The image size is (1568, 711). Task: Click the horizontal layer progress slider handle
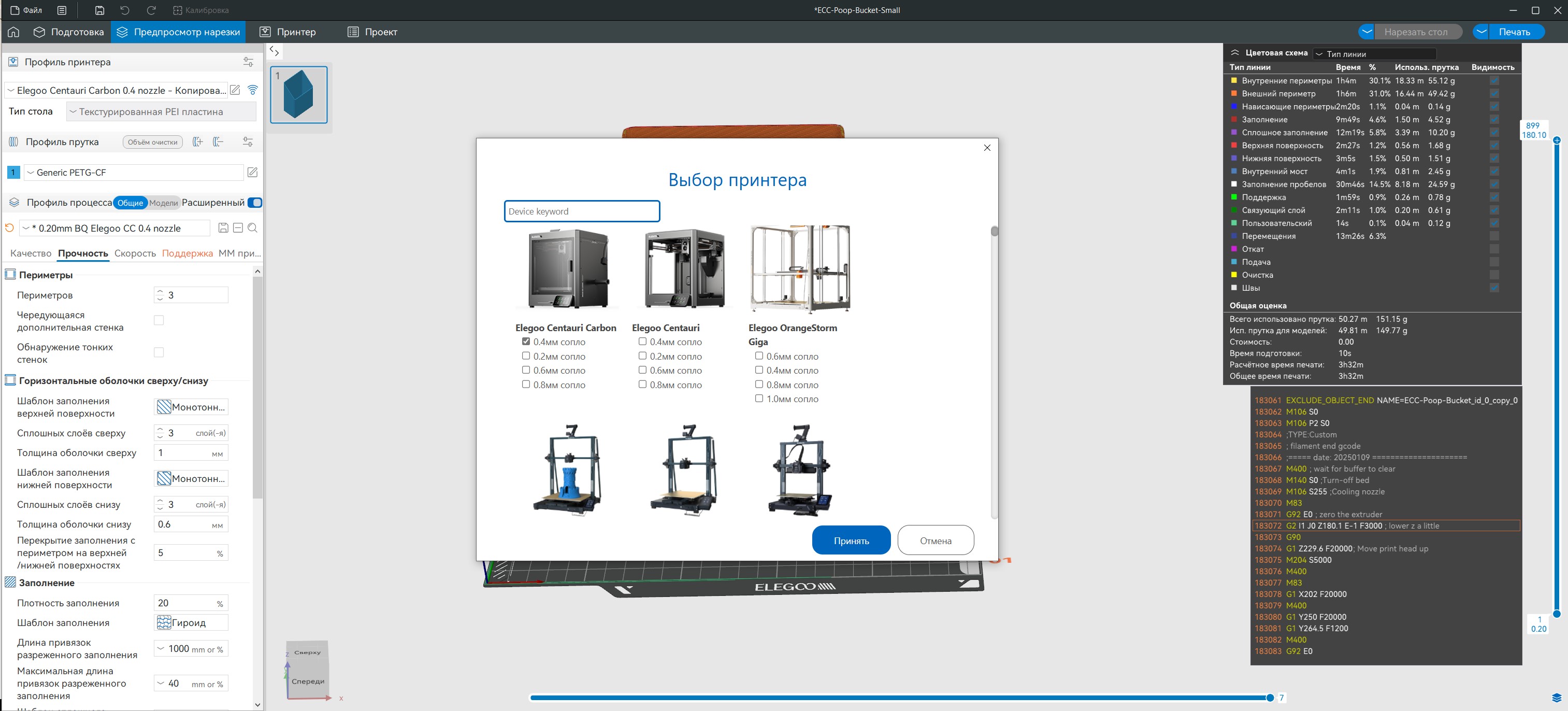(1270, 698)
